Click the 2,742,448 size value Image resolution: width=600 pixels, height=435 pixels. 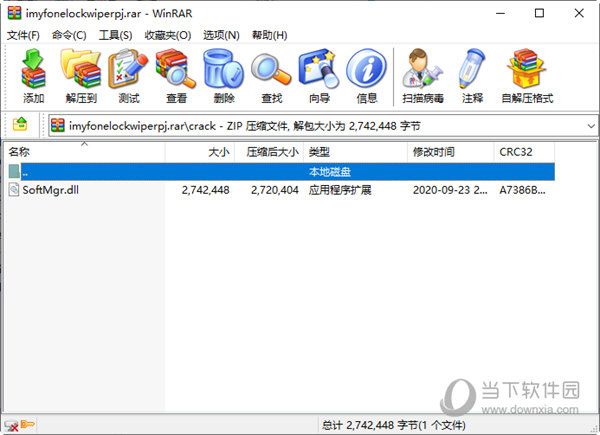[205, 190]
